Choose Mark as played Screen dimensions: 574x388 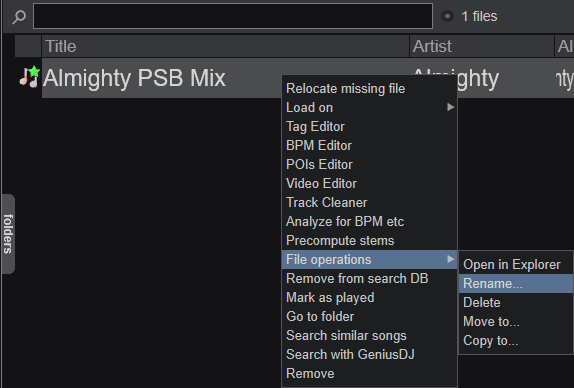click(x=369, y=298)
